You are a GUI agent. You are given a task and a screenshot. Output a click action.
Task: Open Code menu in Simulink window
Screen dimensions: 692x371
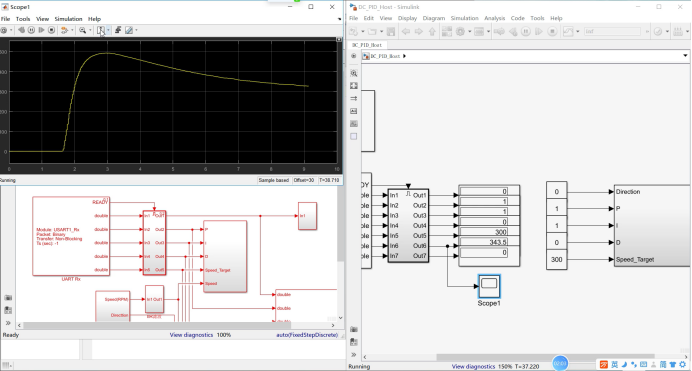[518, 18]
